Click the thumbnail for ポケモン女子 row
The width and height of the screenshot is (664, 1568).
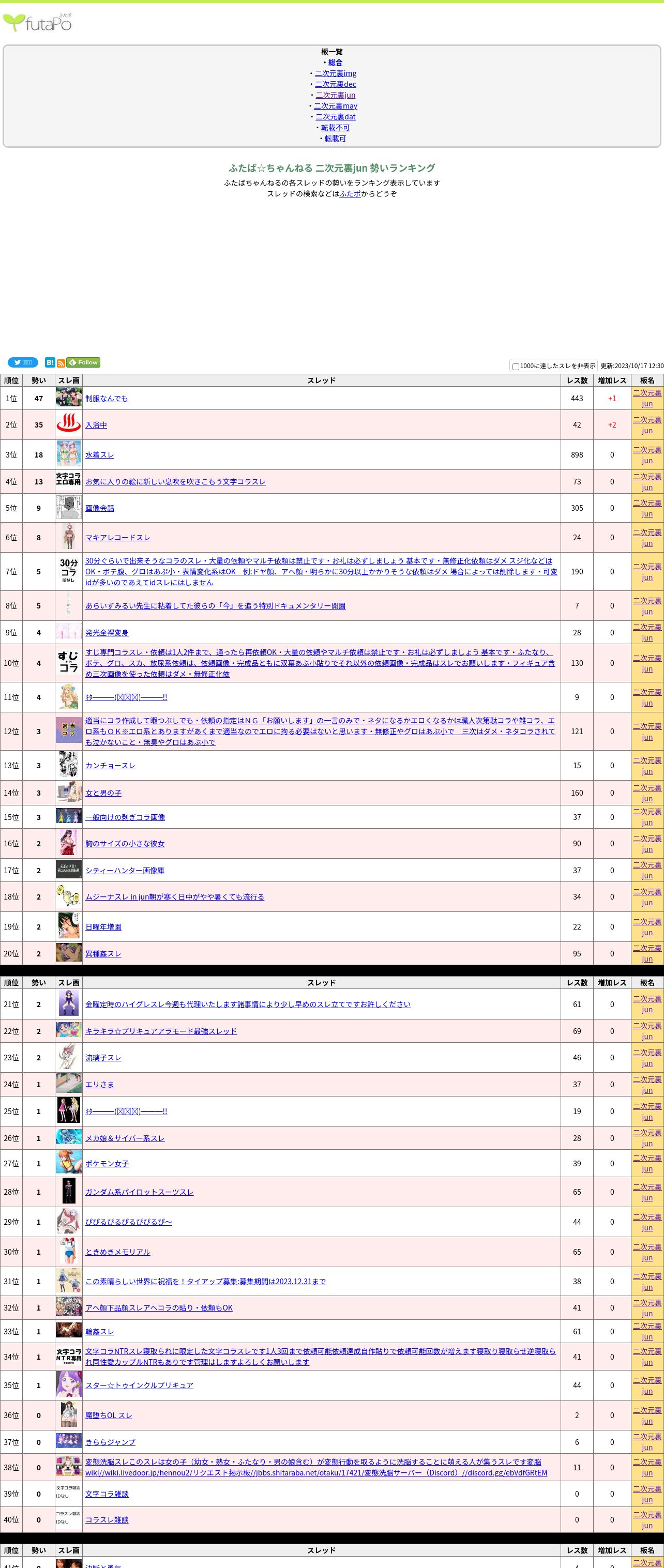(x=69, y=1163)
